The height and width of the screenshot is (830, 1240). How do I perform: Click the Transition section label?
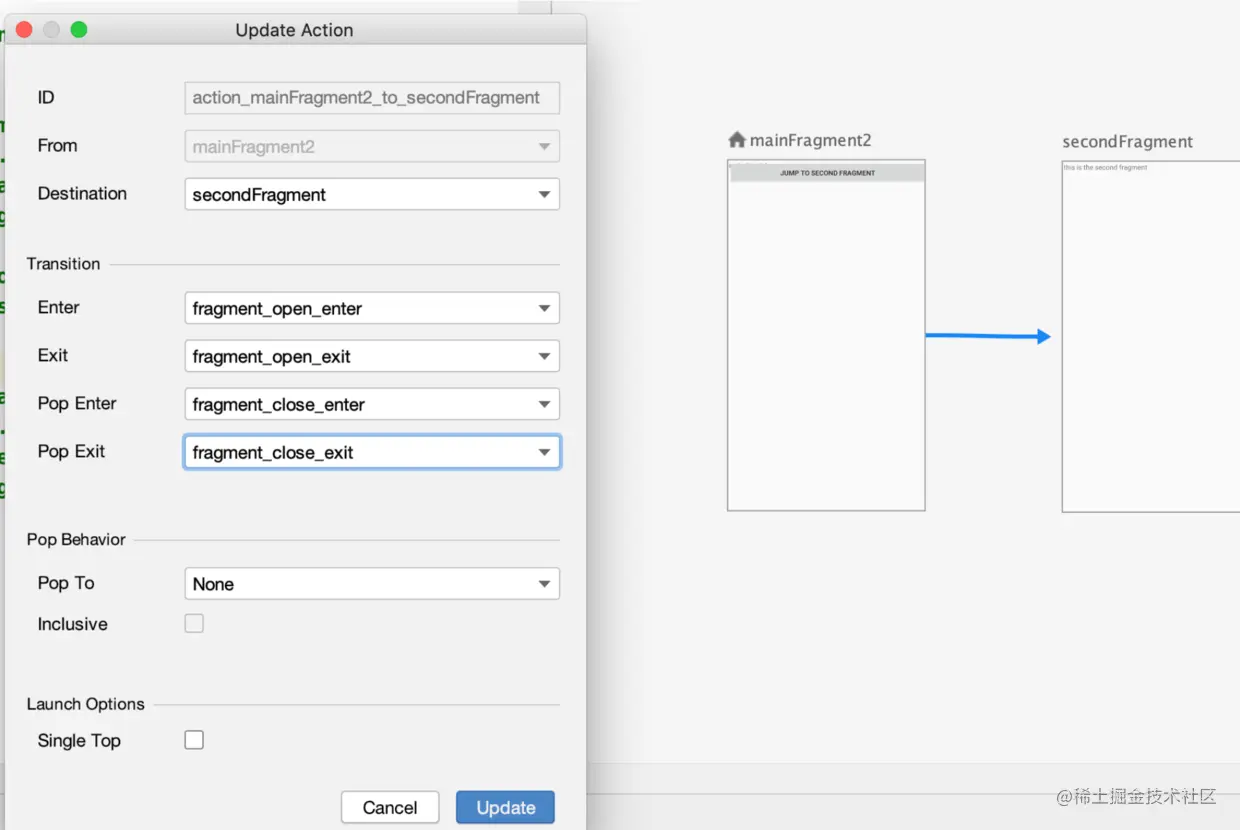pyautogui.click(x=63, y=264)
